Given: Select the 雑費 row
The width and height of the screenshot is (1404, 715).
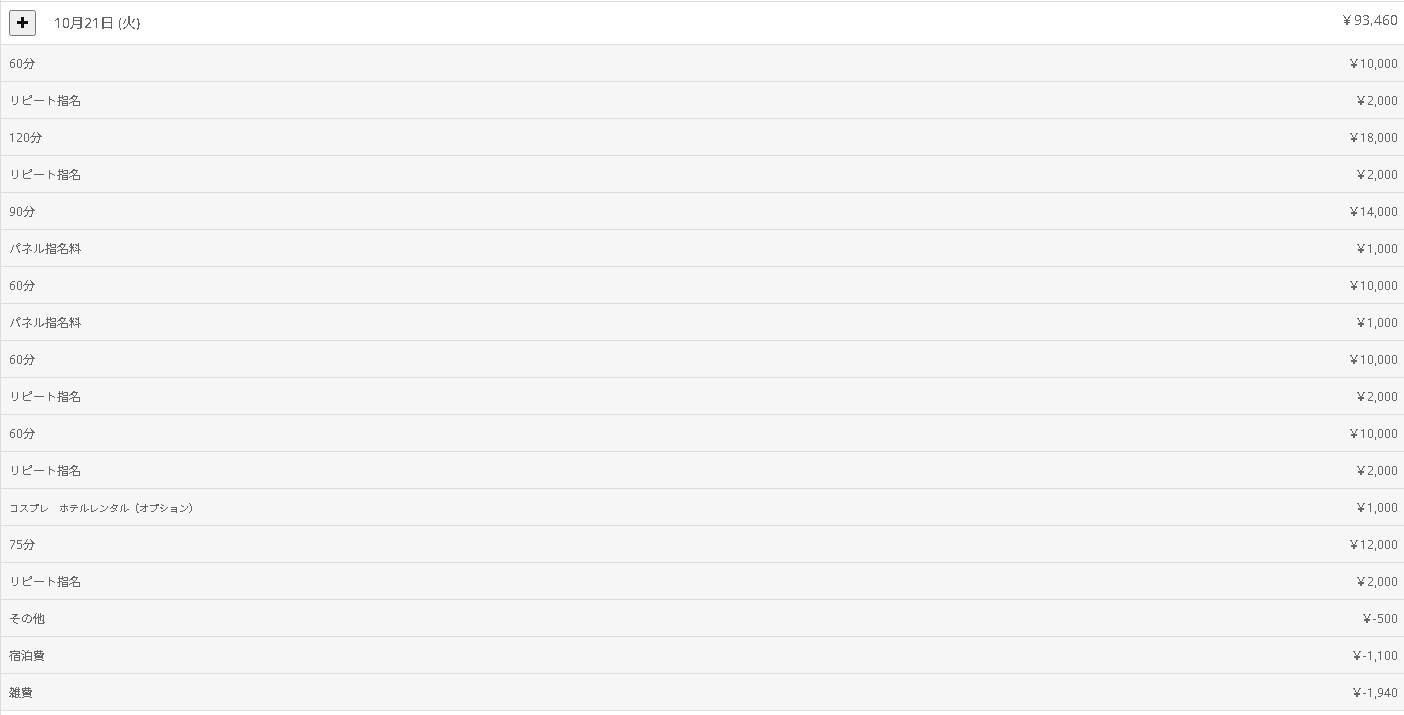Looking at the screenshot, I should click(21, 693).
